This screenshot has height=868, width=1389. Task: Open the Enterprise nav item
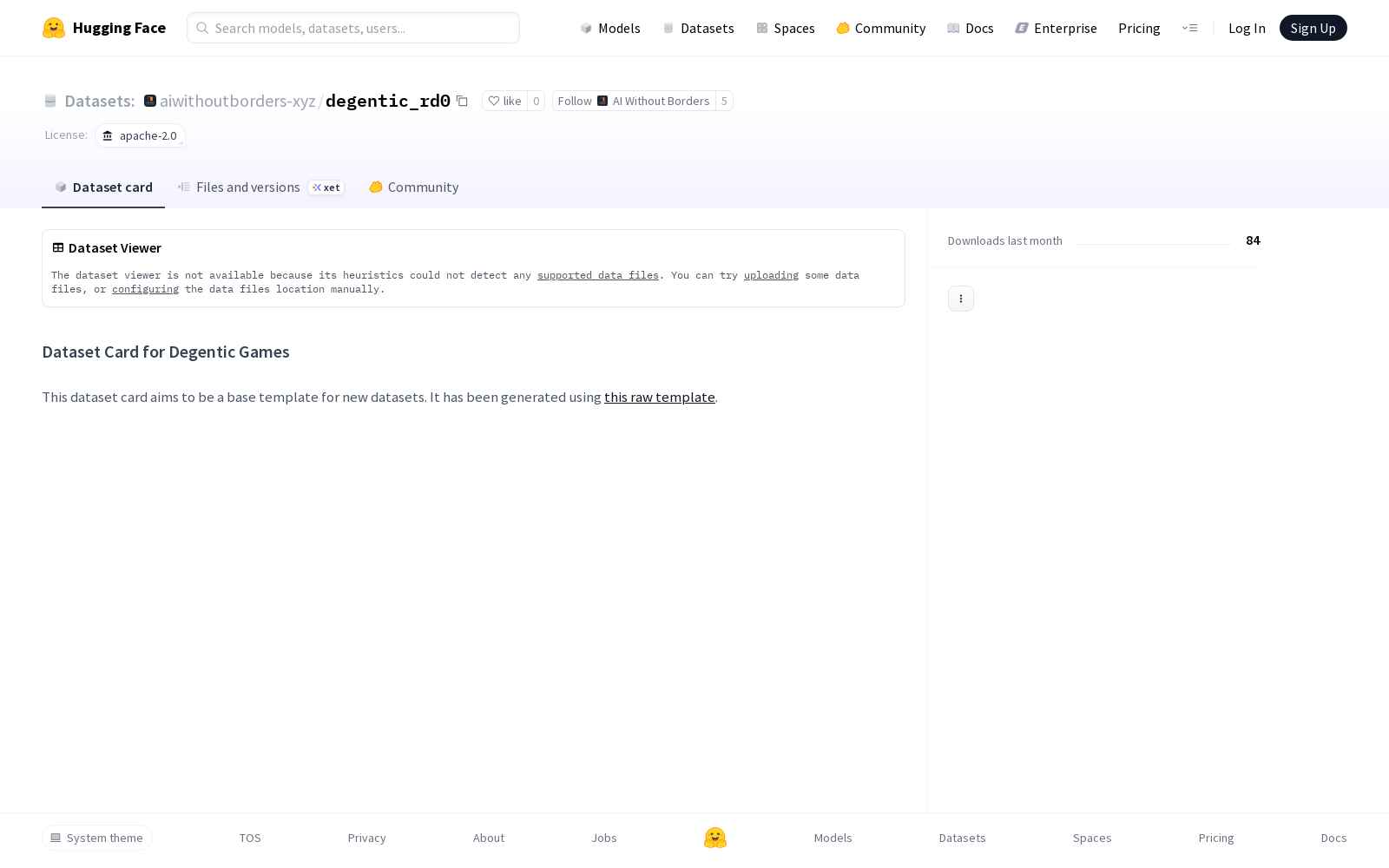pyautogui.click(x=1056, y=28)
